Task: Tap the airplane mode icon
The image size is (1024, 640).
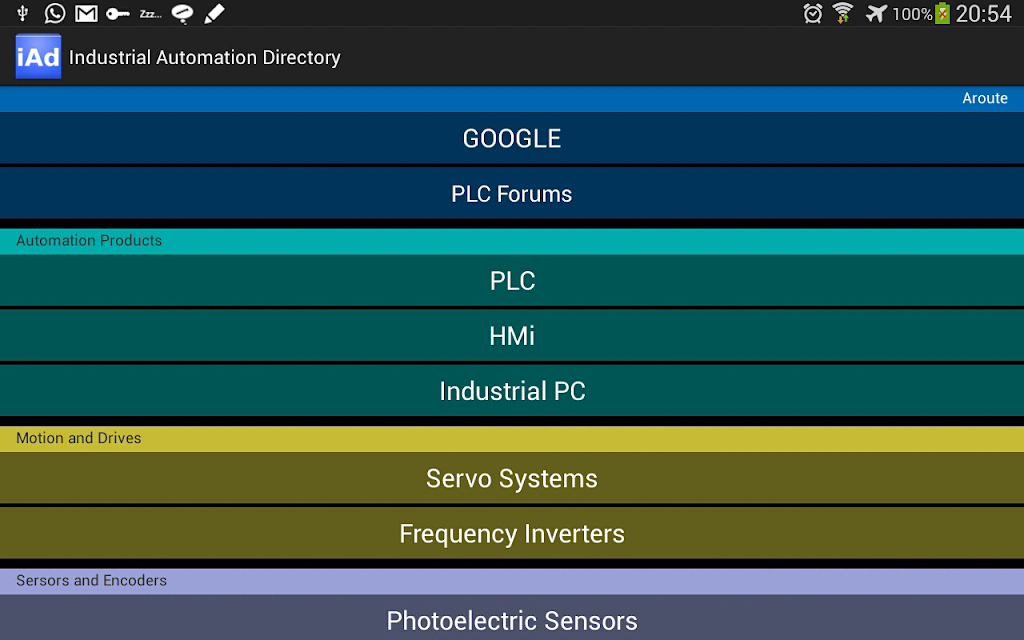Action: 876,14
